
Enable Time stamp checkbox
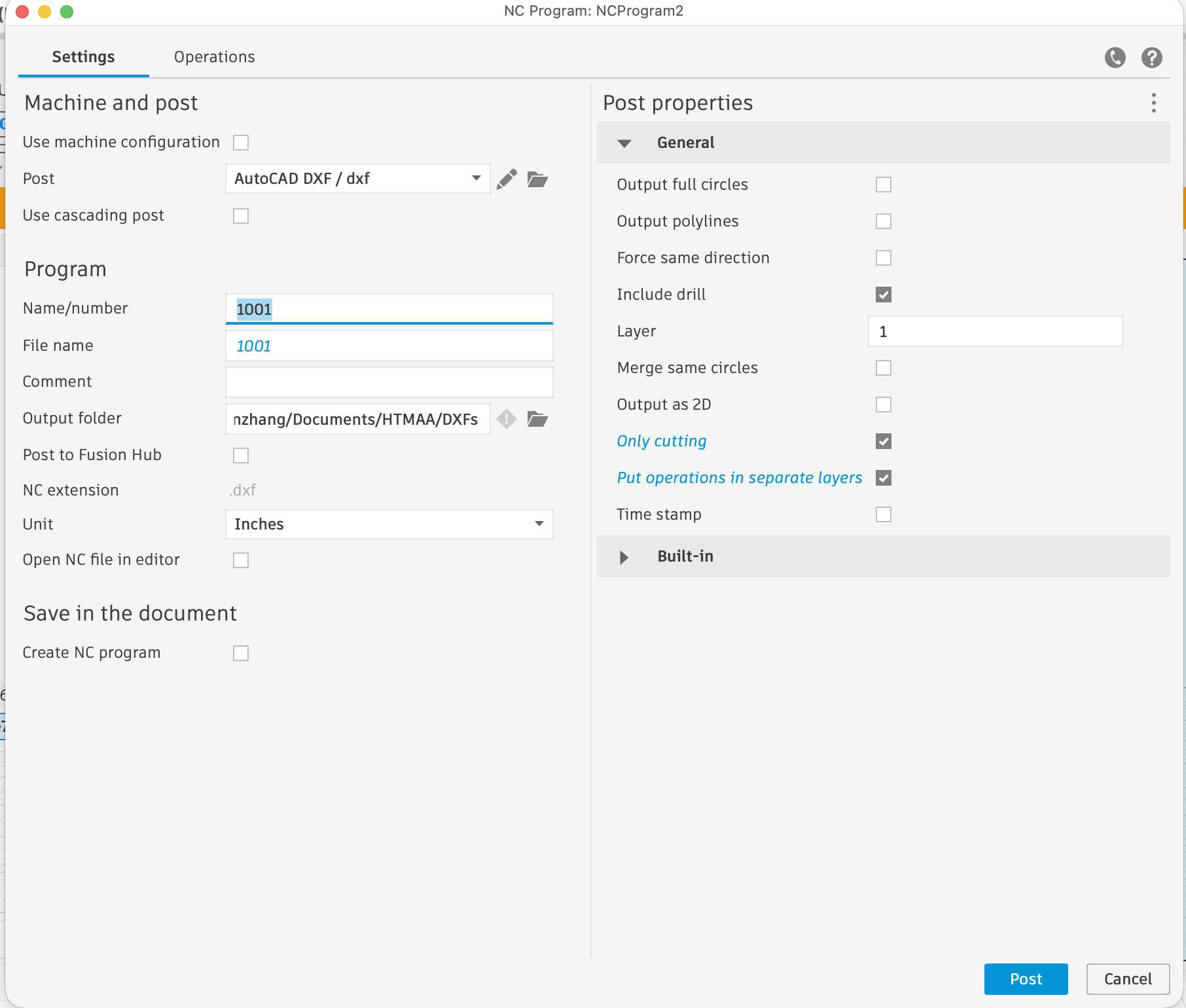tap(884, 514)
